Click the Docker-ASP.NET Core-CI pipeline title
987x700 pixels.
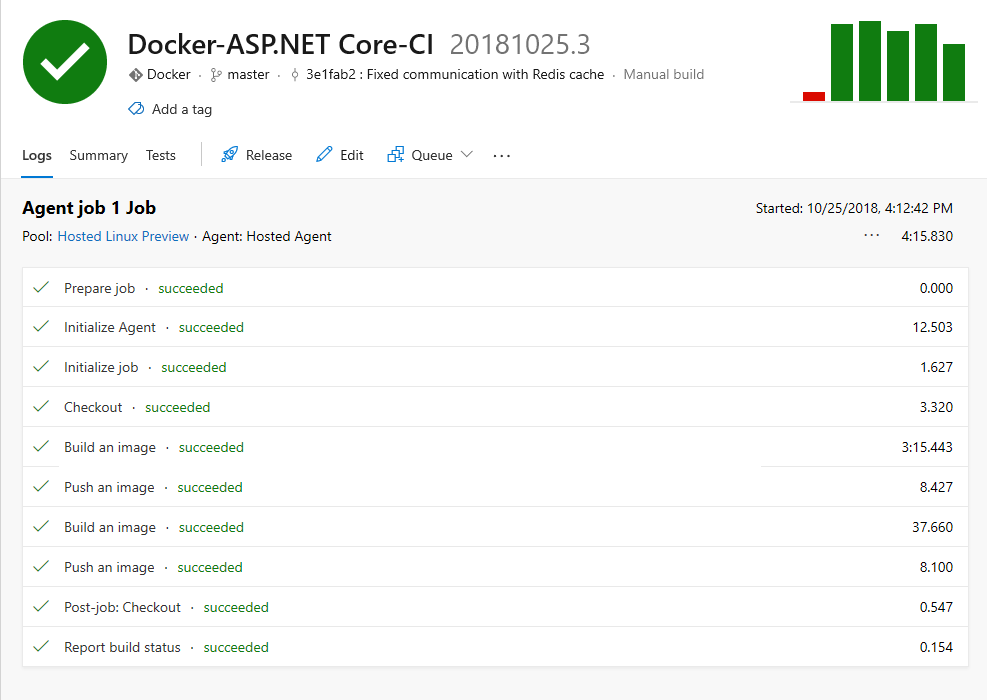[280, 44]
